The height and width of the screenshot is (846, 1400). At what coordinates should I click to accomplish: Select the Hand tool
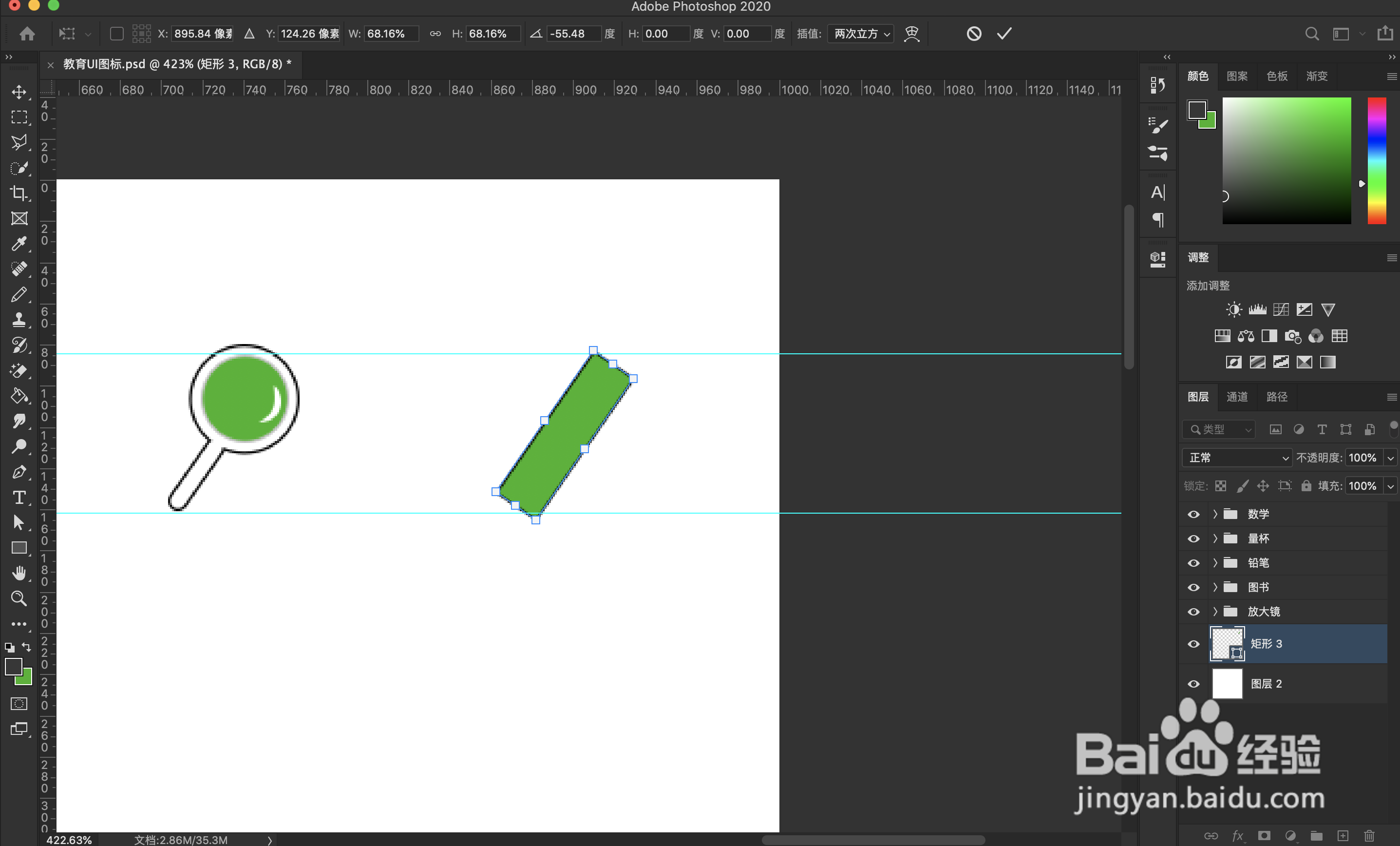[19, 573]
